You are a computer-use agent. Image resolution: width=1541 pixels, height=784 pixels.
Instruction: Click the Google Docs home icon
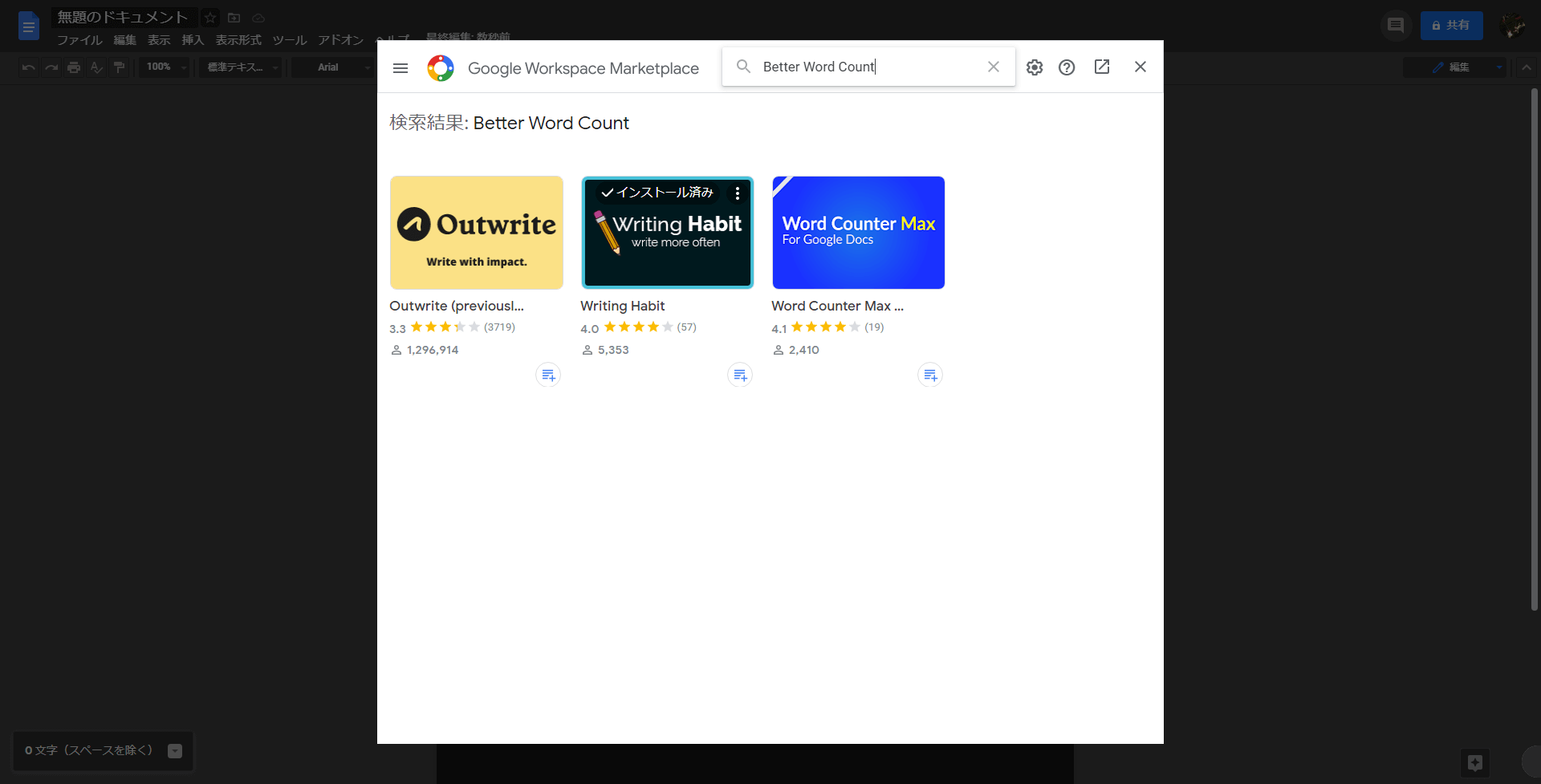tap(29, 26)
